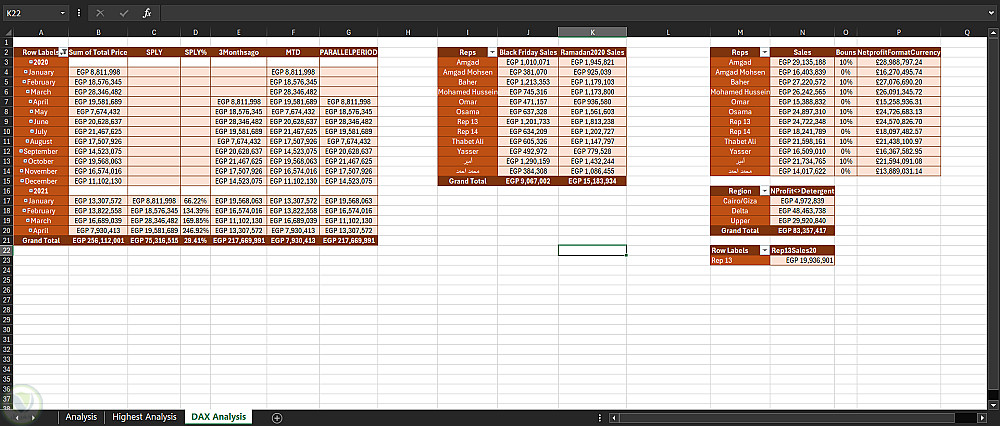
Task: Click the NetprofitFormatCurrency header cell
Action: pyautogui.click(x=899, y=52)
